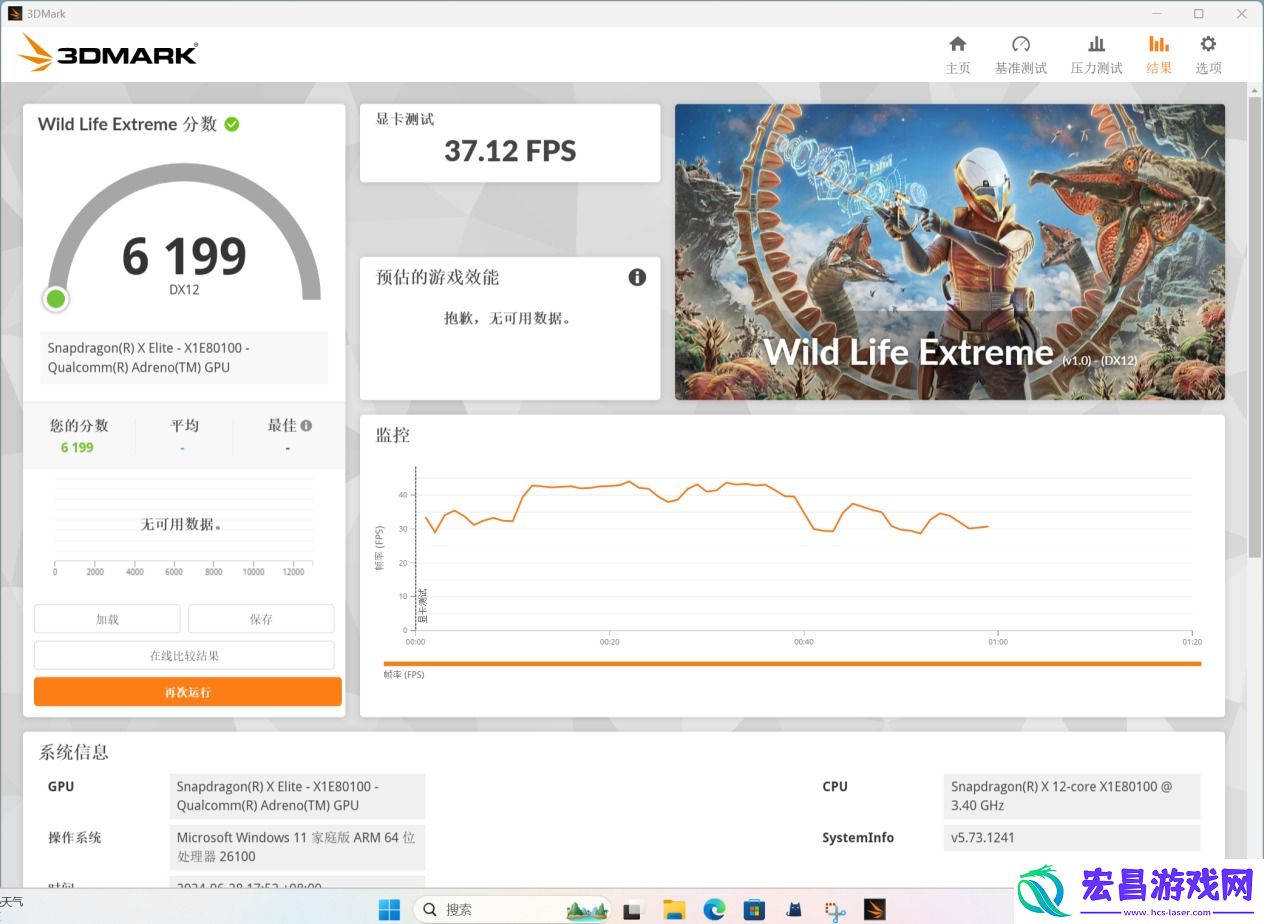
Task: Click the 监控 monitoring heading
Action: tap(393, 435)
